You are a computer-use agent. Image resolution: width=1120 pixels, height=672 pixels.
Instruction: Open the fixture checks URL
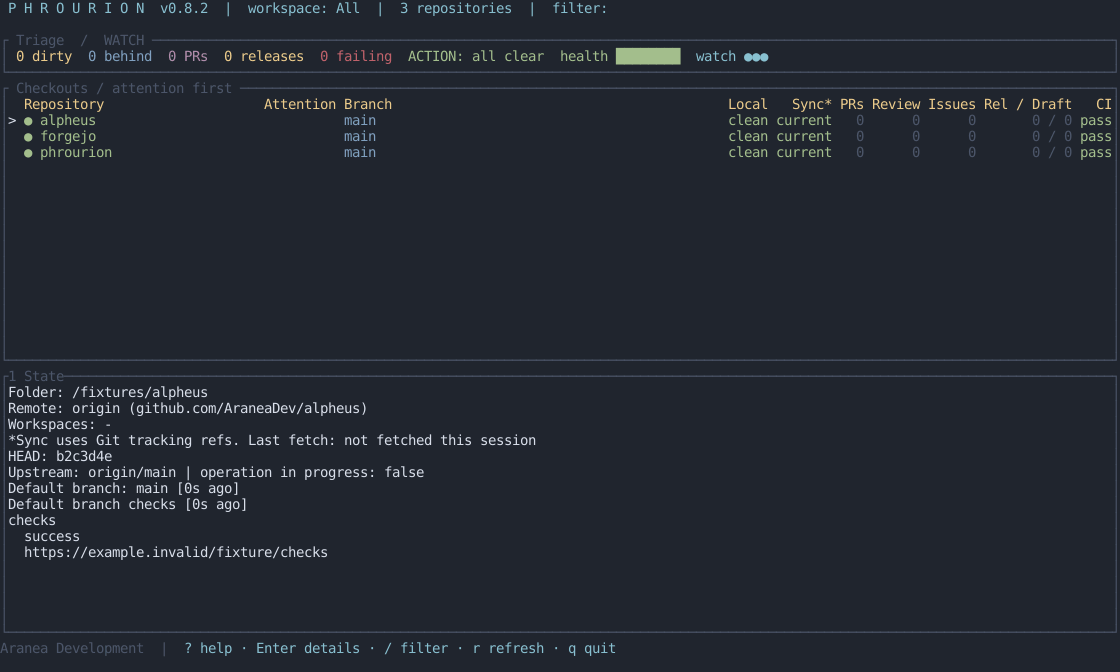[176, 553]
